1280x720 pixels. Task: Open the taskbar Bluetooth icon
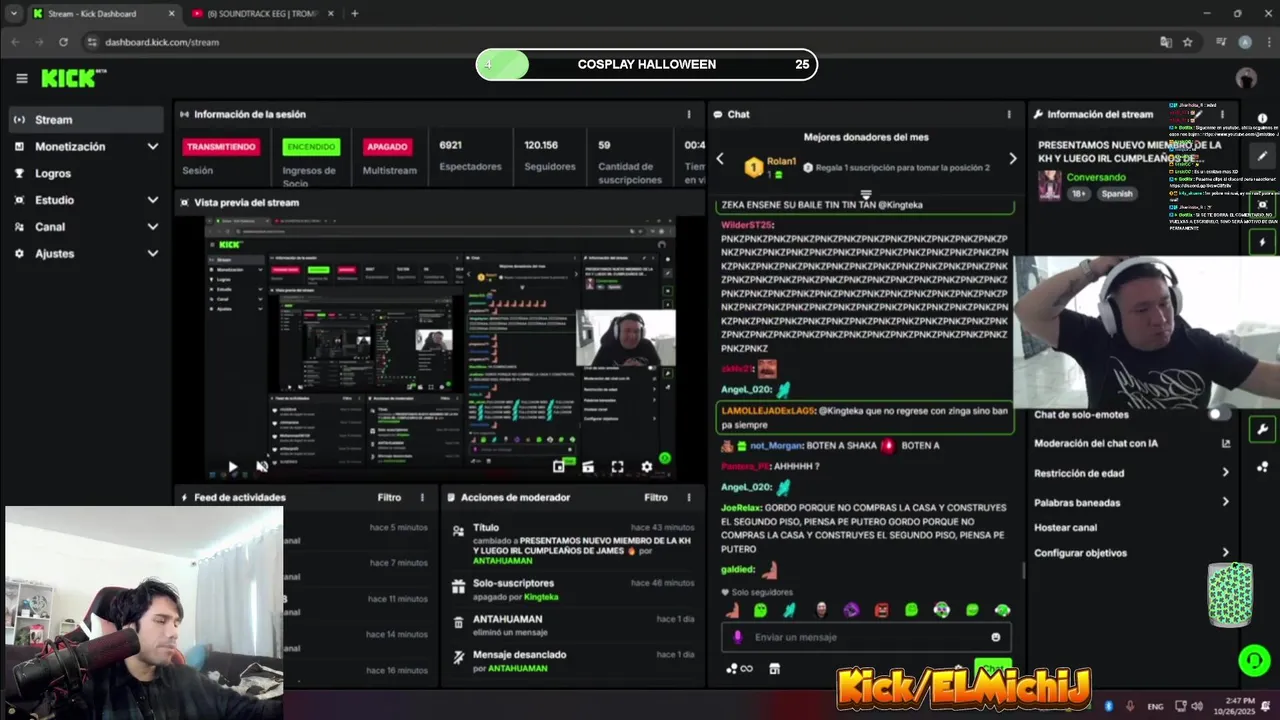pyautogui.click(x=1109, y=706)
